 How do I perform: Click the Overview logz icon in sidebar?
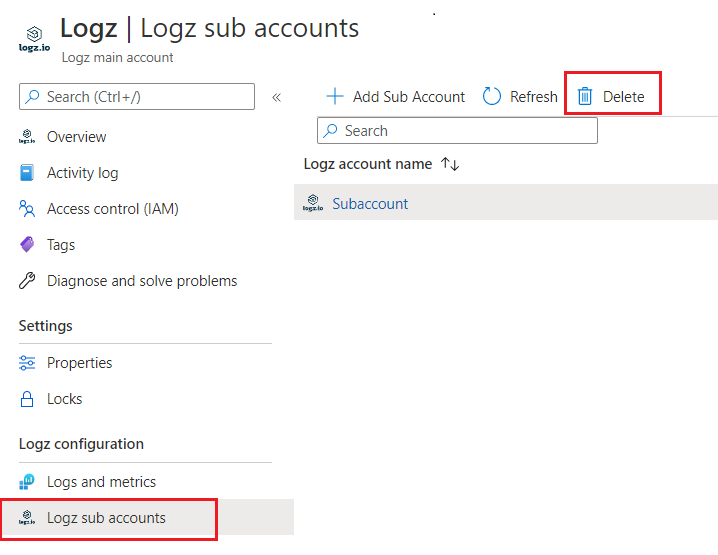click(x=27, y=137)
